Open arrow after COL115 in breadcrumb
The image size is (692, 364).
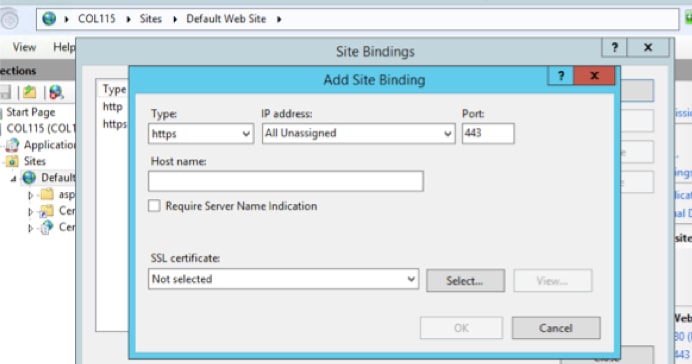tap(128, 19)
